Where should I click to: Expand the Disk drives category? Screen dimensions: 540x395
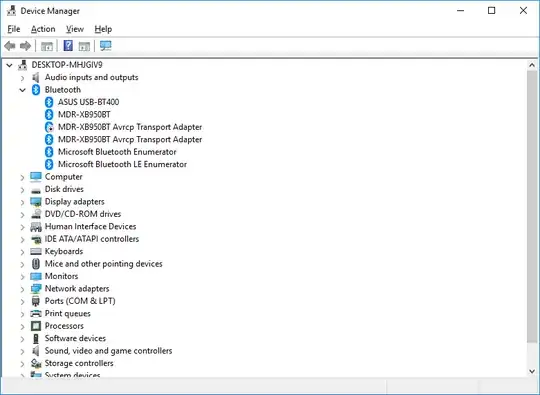click(x=22, y=190)
